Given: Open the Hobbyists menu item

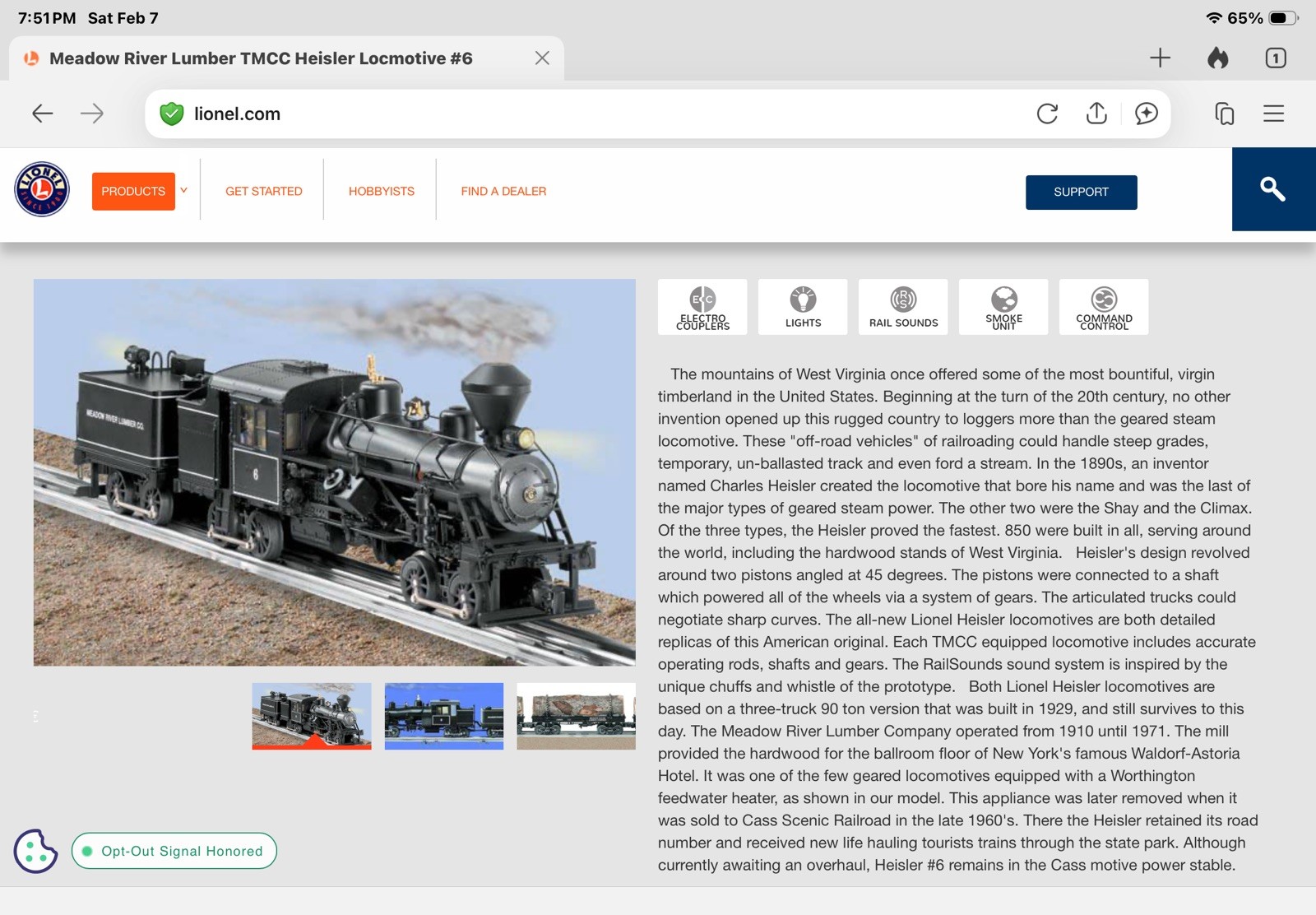Looking at the screenshot, I should click(382, 191).
